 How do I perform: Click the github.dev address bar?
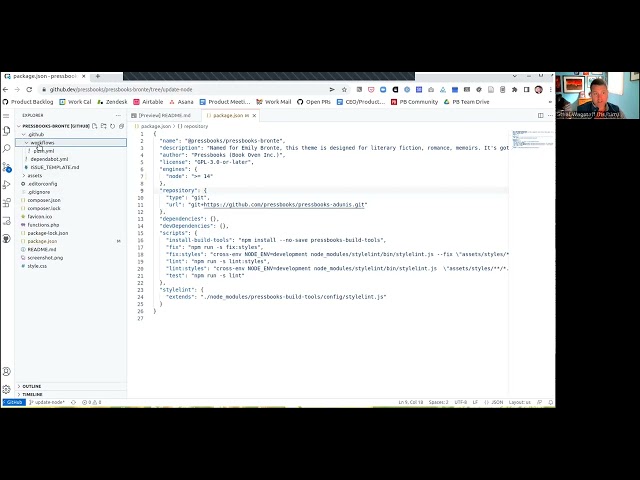[x=184, y=89]
